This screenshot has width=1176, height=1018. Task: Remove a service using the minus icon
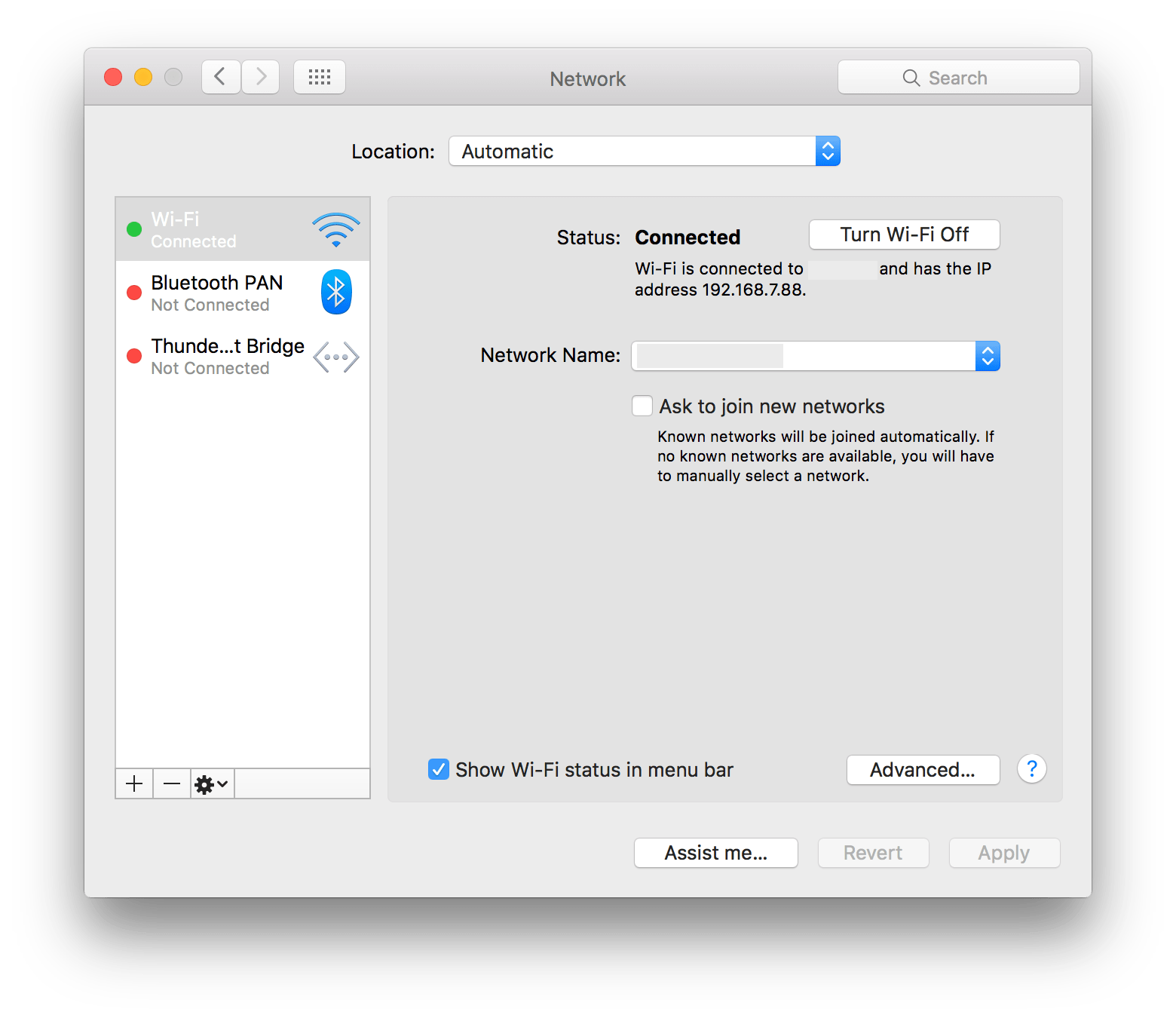[171, 783]
